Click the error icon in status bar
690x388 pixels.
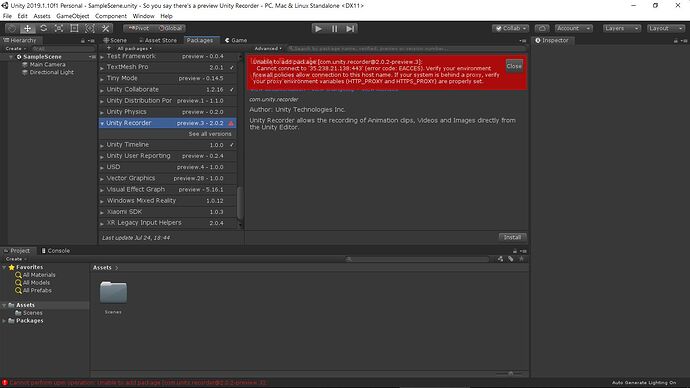[4, 383]
